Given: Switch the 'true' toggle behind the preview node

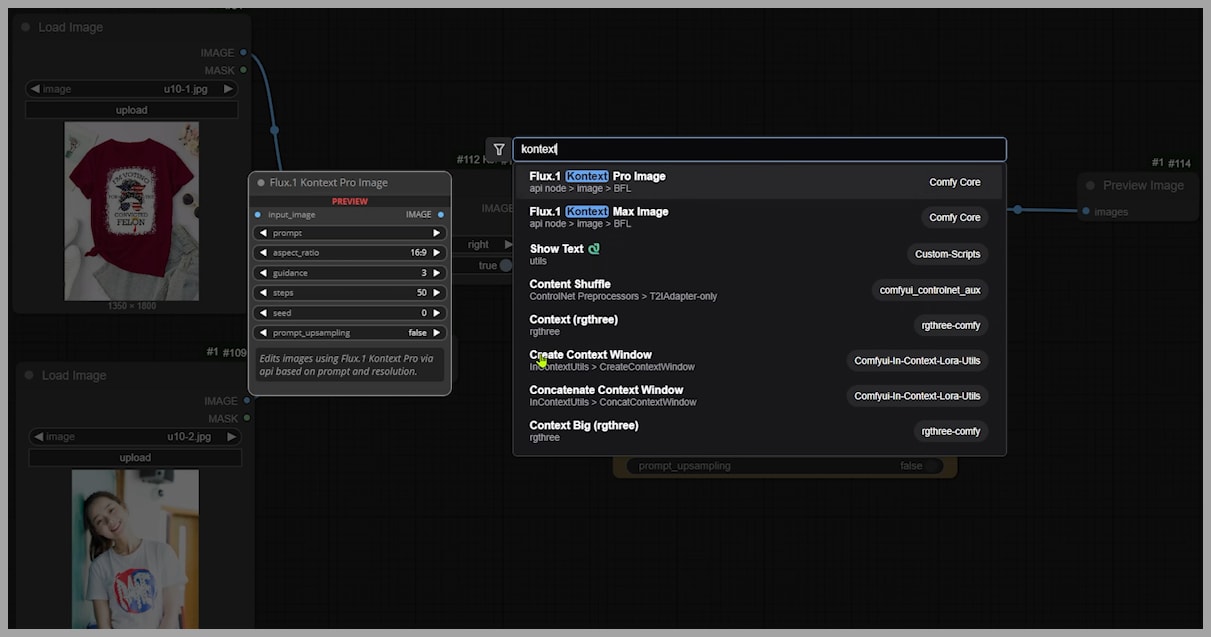Looking at the screenshot, I should (505, 266).
